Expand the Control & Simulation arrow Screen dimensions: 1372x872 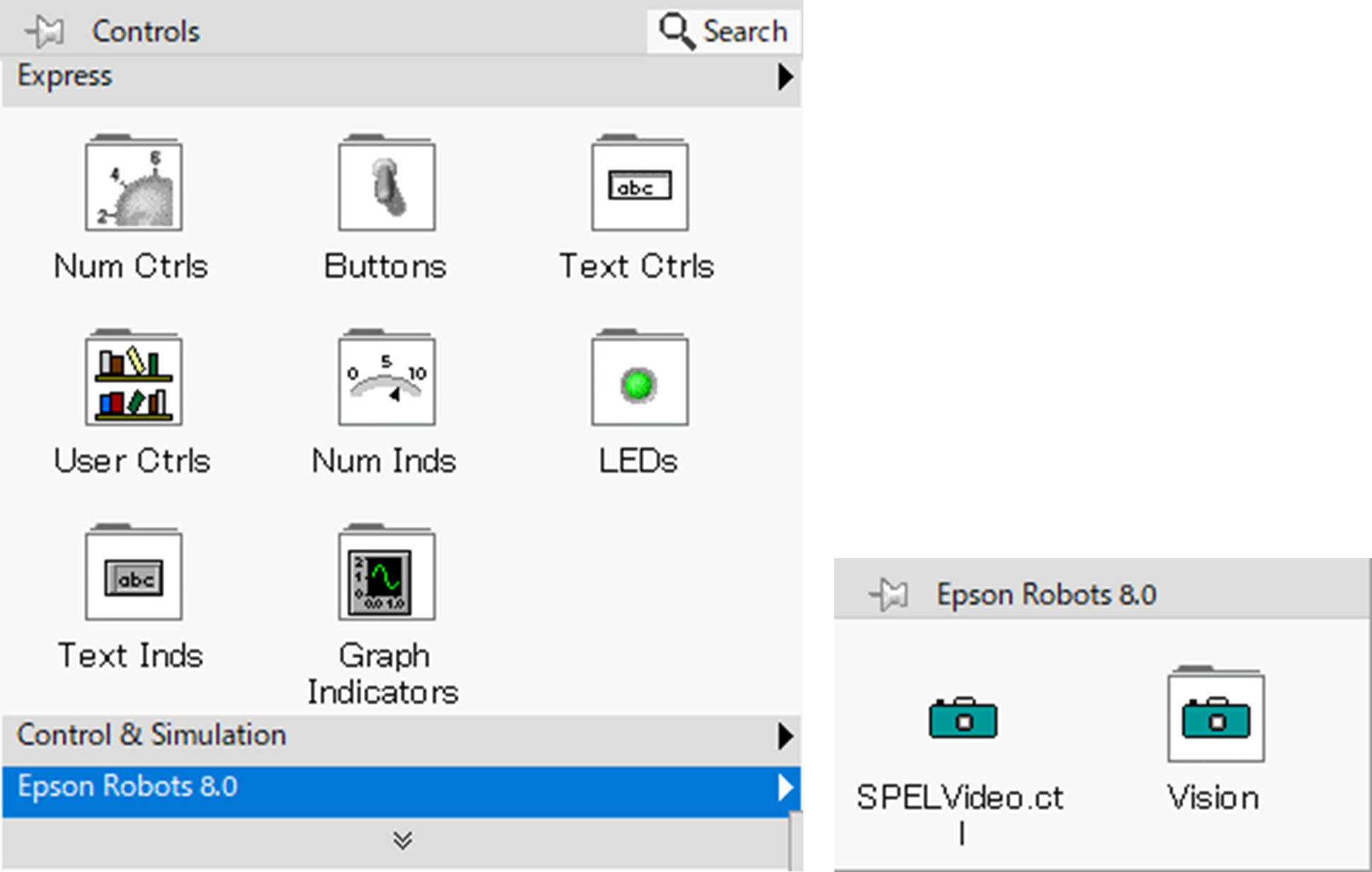785,736
